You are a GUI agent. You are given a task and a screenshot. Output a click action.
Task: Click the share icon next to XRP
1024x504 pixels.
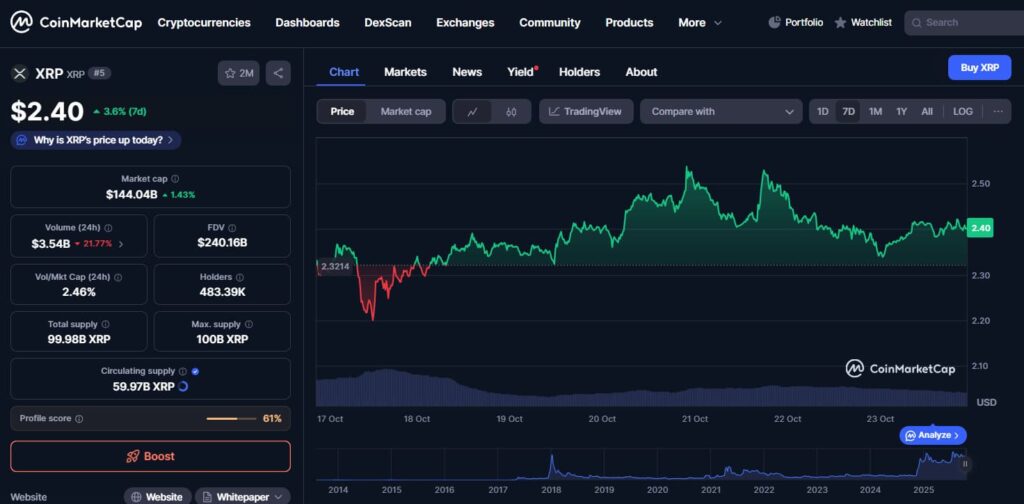(278, 73)
